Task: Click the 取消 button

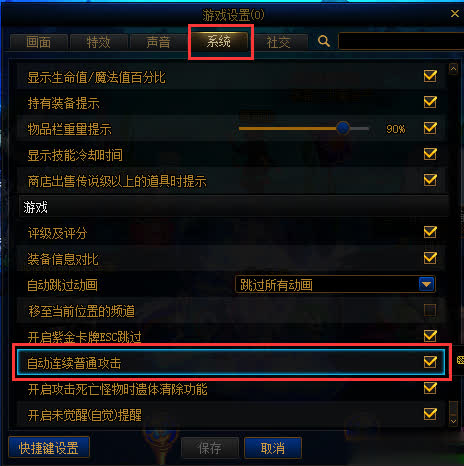Action: pos(273,448)
